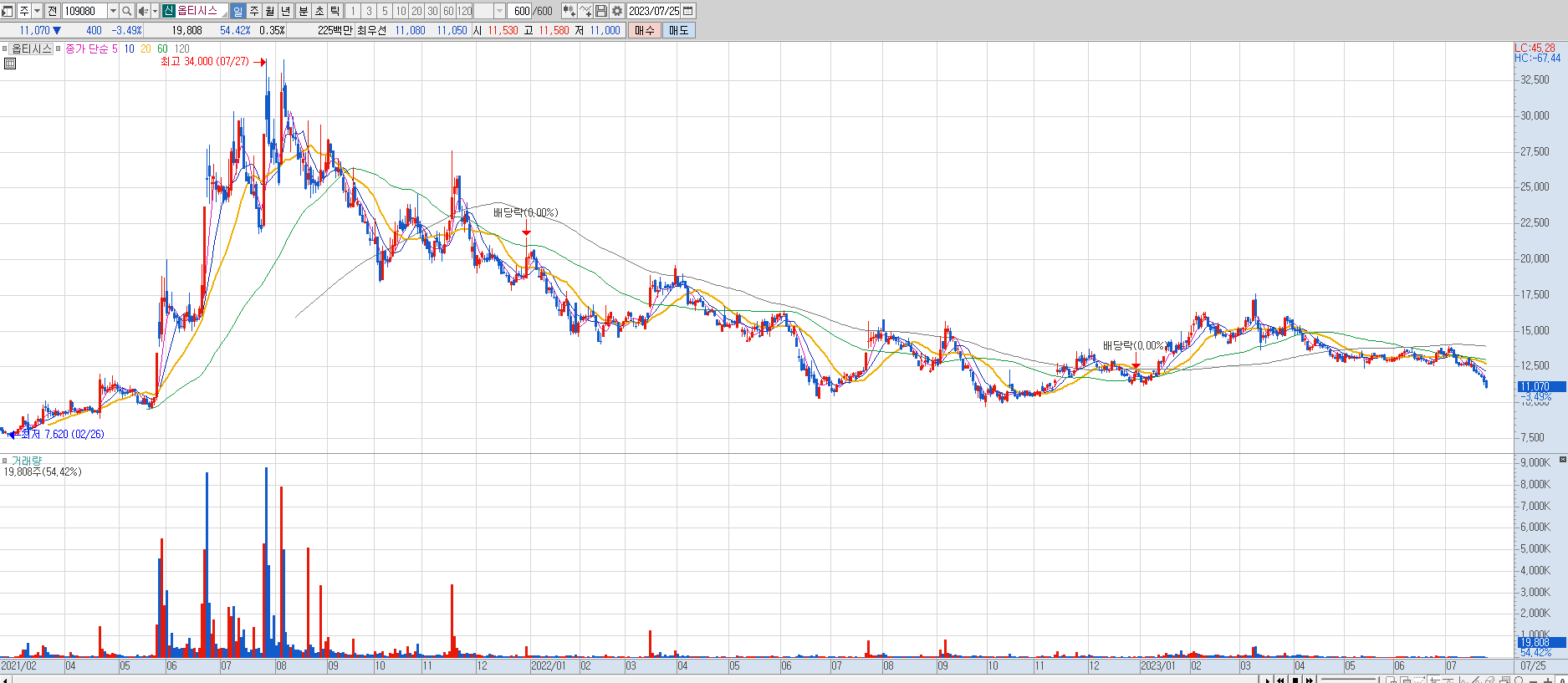This screenshot has height=683, width=1568.
Task: Click the stock code input field
Action: click(85, 11)
